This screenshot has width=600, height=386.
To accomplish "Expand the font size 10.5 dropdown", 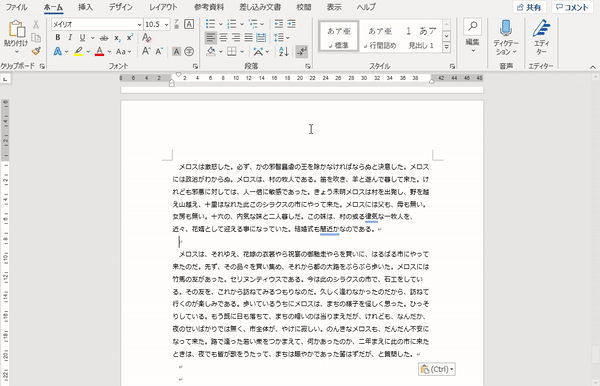I will tap(166, 24).
